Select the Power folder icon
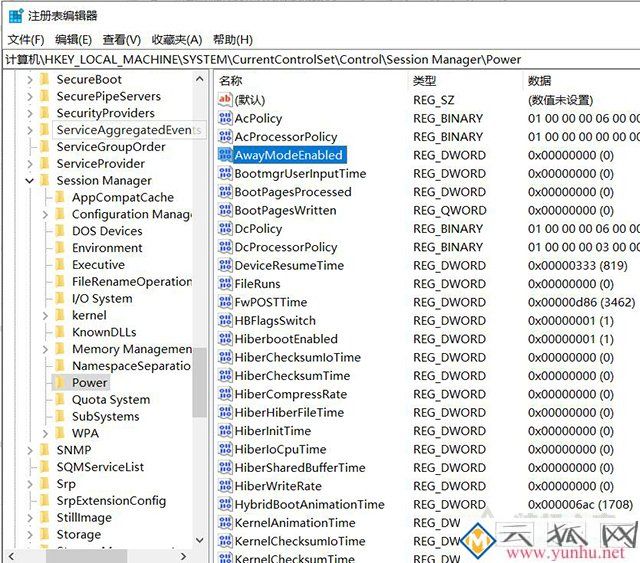This screenshot has width=640, height=563. point(60,383)
